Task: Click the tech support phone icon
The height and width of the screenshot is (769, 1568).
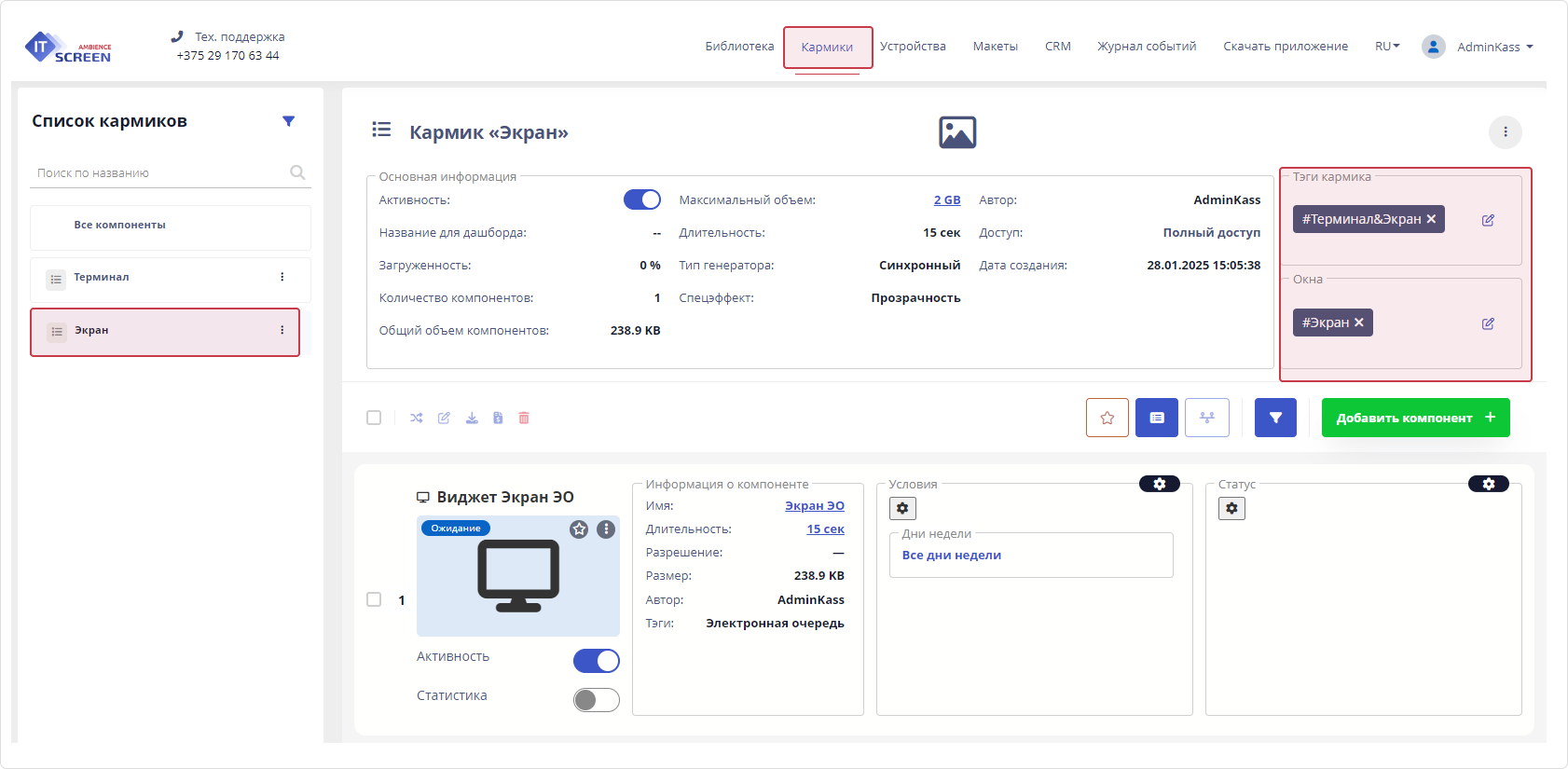Action: tap(177, 36)
